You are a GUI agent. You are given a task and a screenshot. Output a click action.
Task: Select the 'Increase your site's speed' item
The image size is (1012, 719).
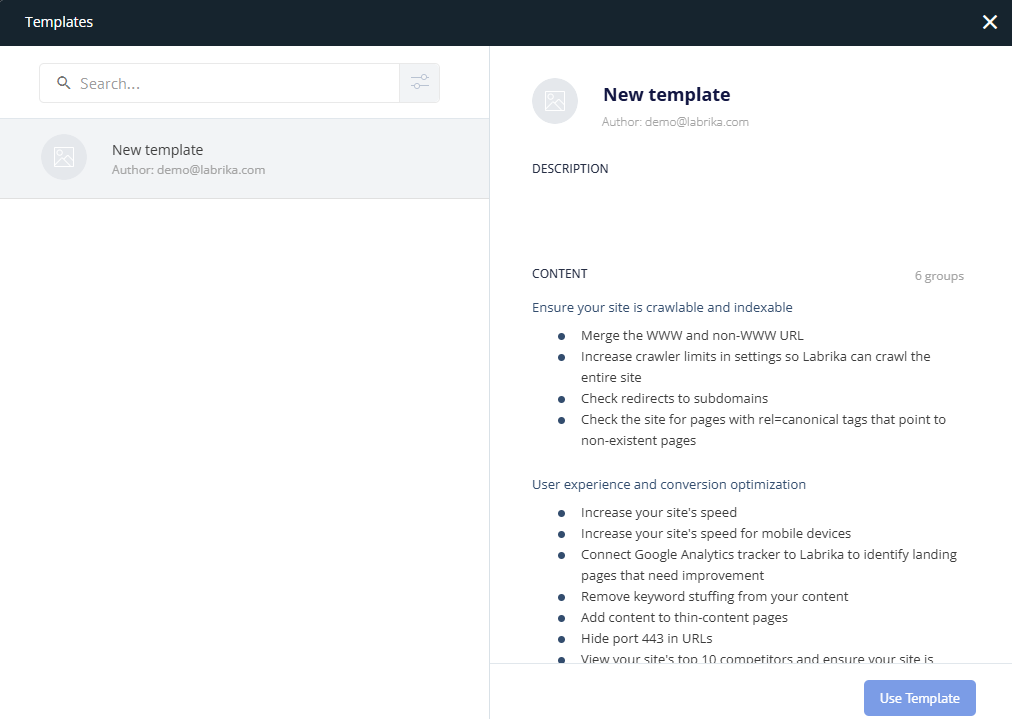[x=658, y=512]
